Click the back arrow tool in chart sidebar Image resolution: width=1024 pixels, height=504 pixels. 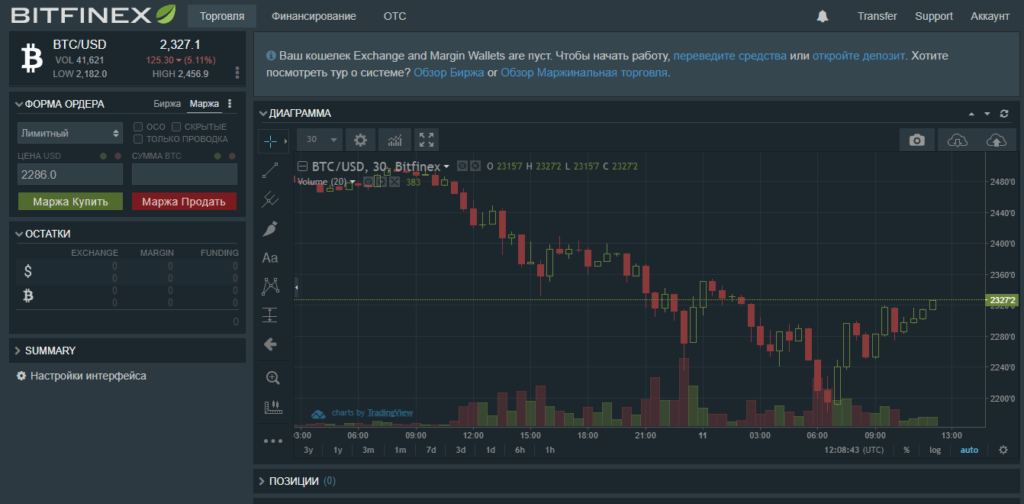point(270,344)
